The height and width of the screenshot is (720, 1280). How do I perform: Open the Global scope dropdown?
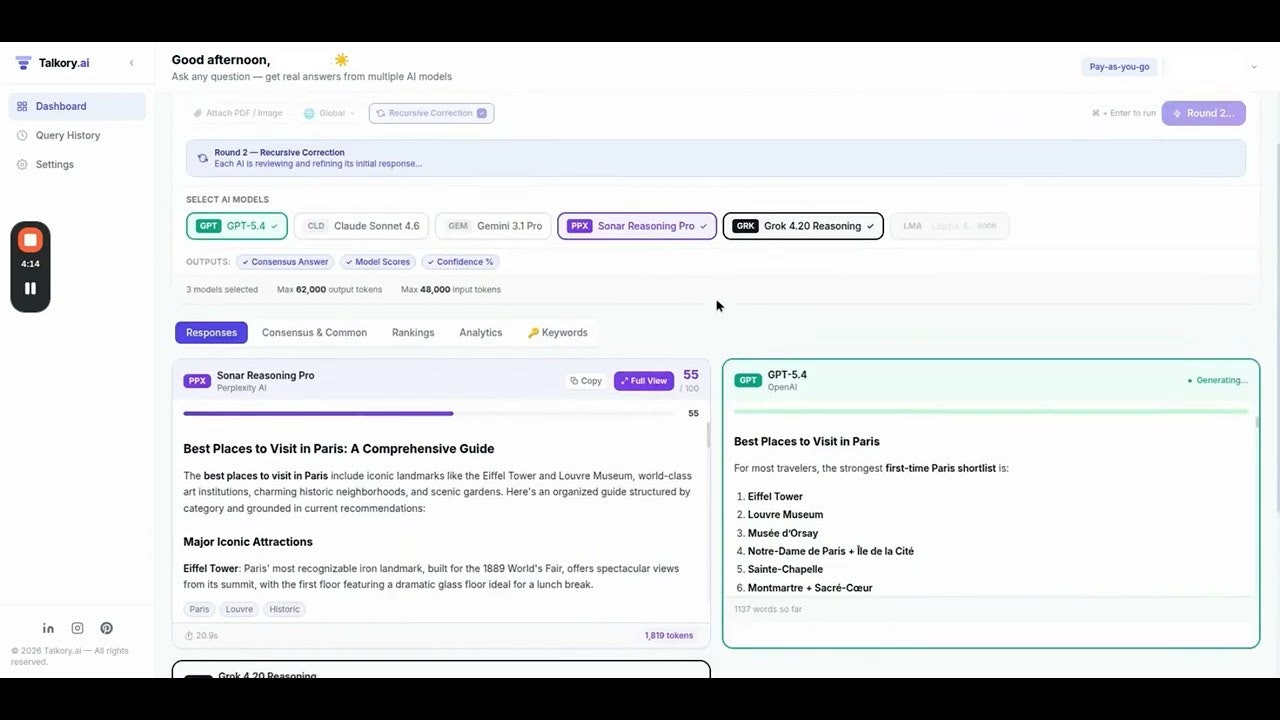point(330,113)
